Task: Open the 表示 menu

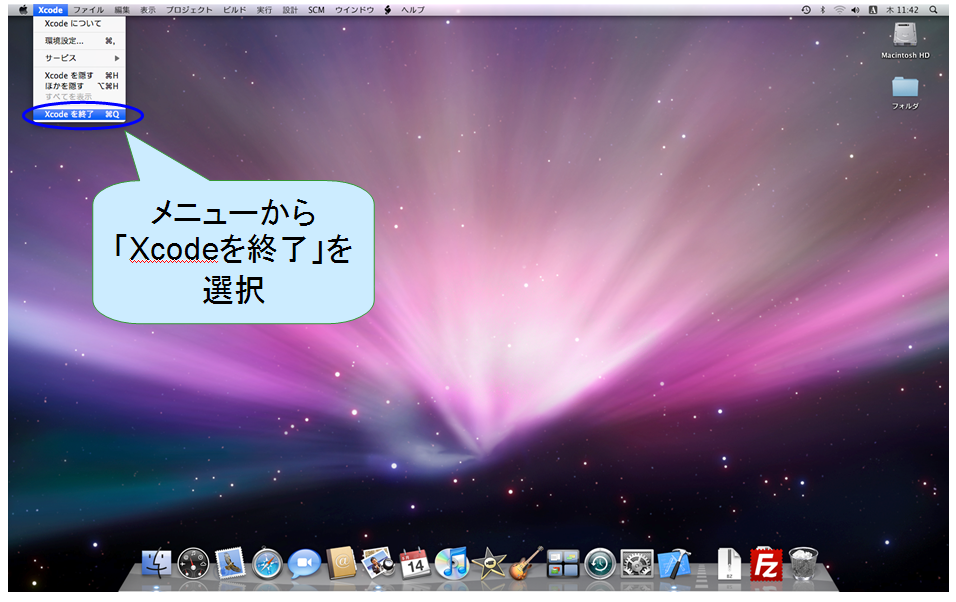Action: (x=148, y=10)
